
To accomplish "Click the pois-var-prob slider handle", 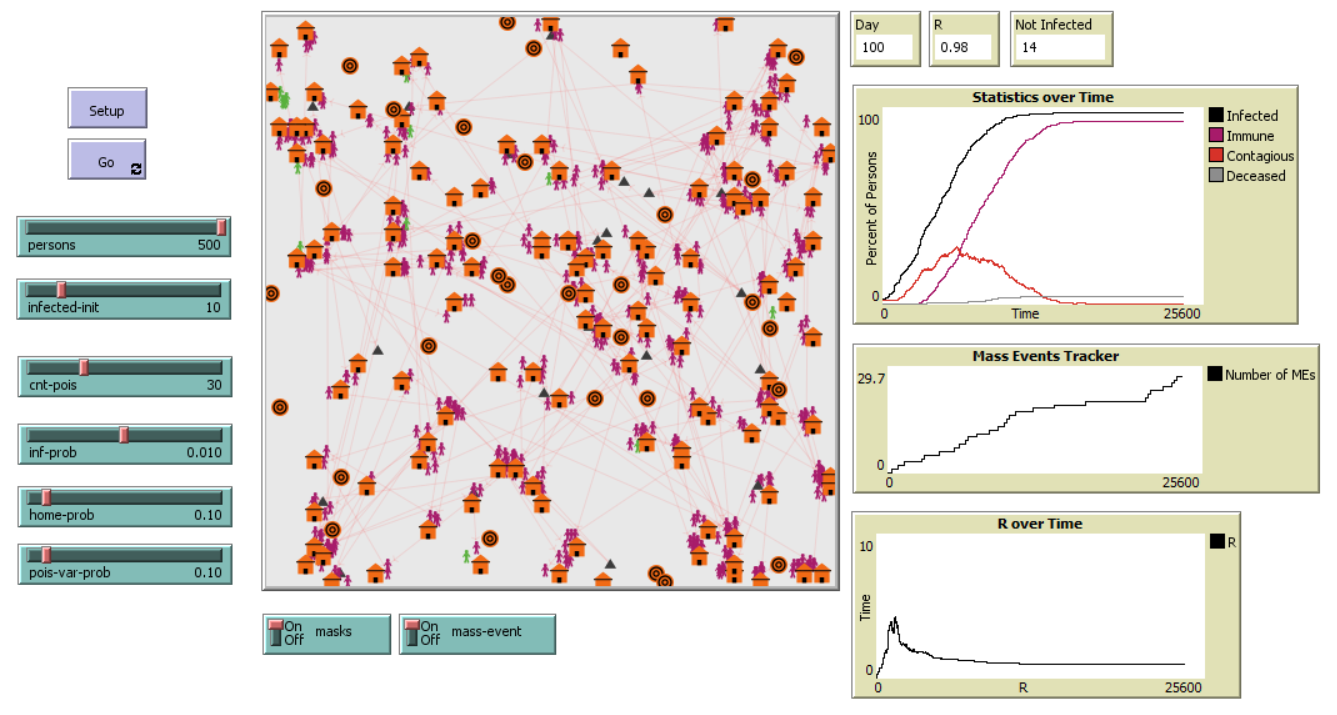I will (x=46, y=554).
